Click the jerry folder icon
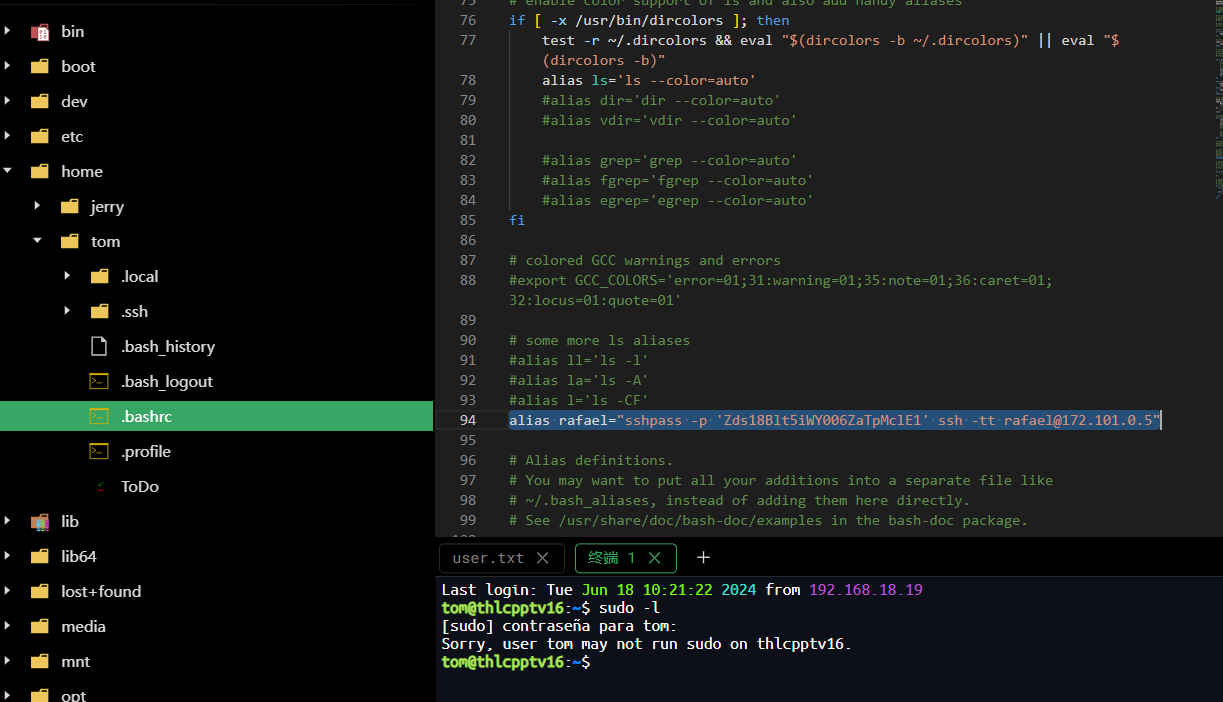Image resolution: width=1223 pixels, height=702 pixels. point(70,207)
